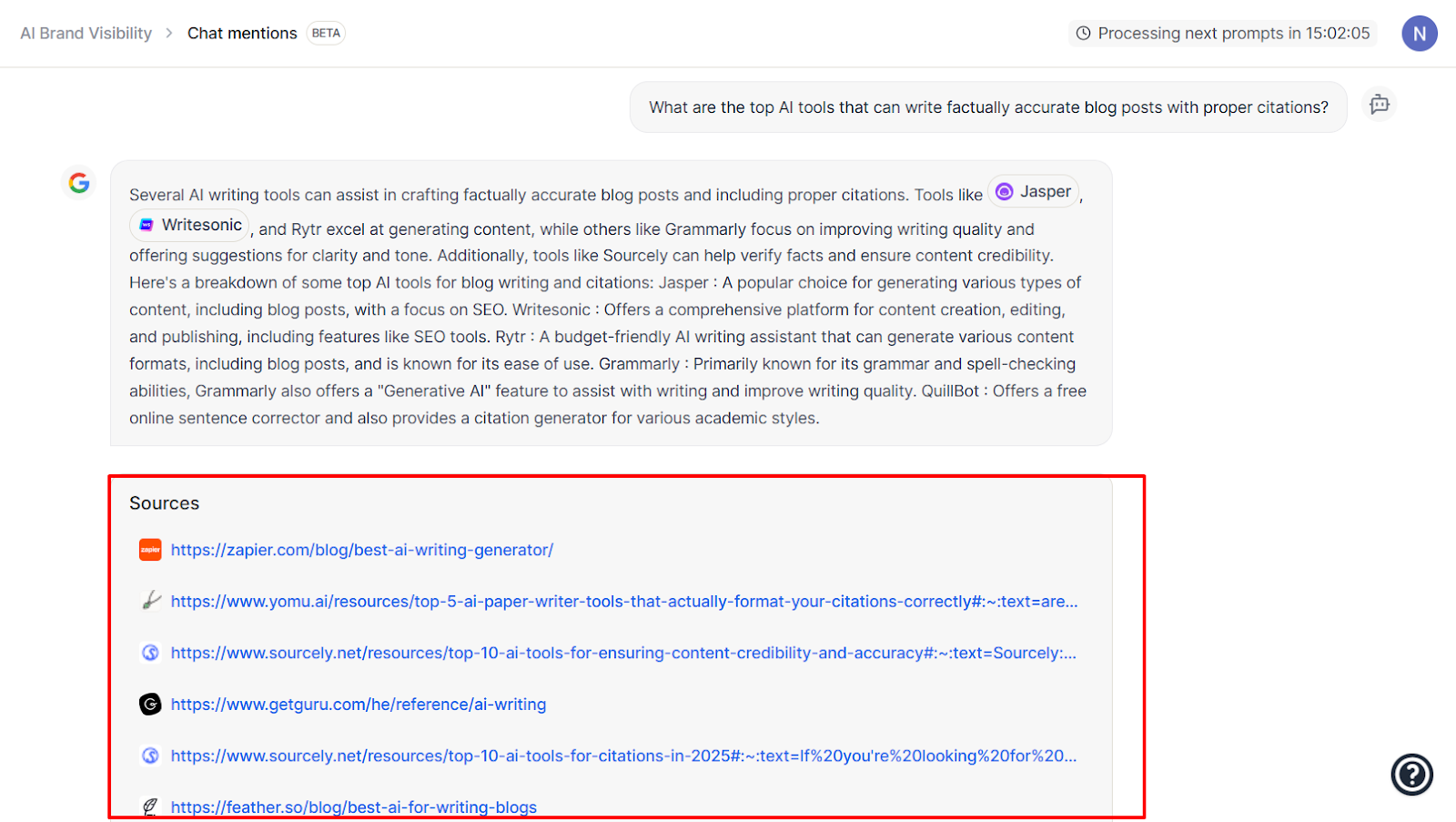Click the Zapier favicon

coord(150,550)
